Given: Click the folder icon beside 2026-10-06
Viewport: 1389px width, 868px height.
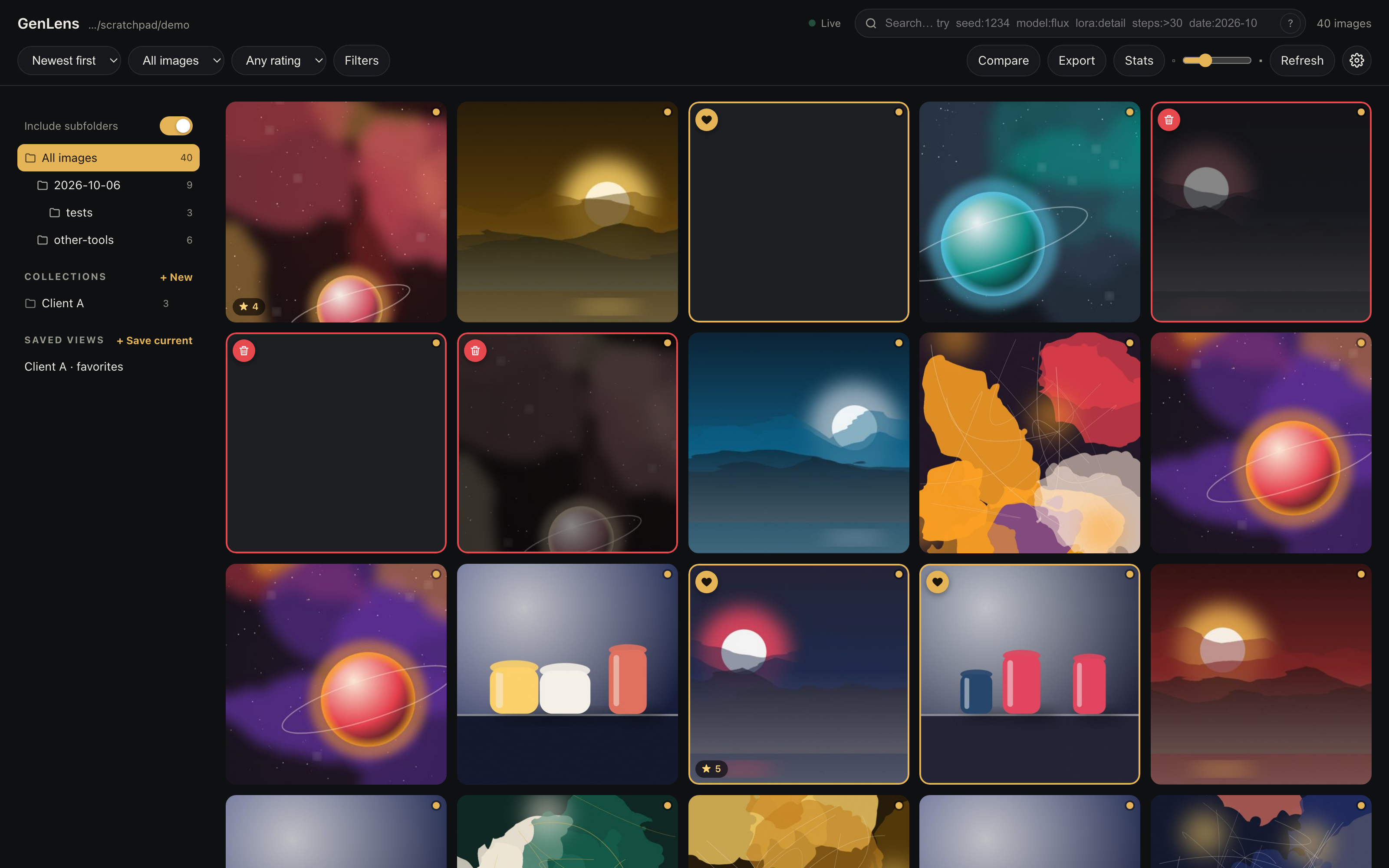Looking at the screenshot, I should pyautogui.click(x=43, y=185).
